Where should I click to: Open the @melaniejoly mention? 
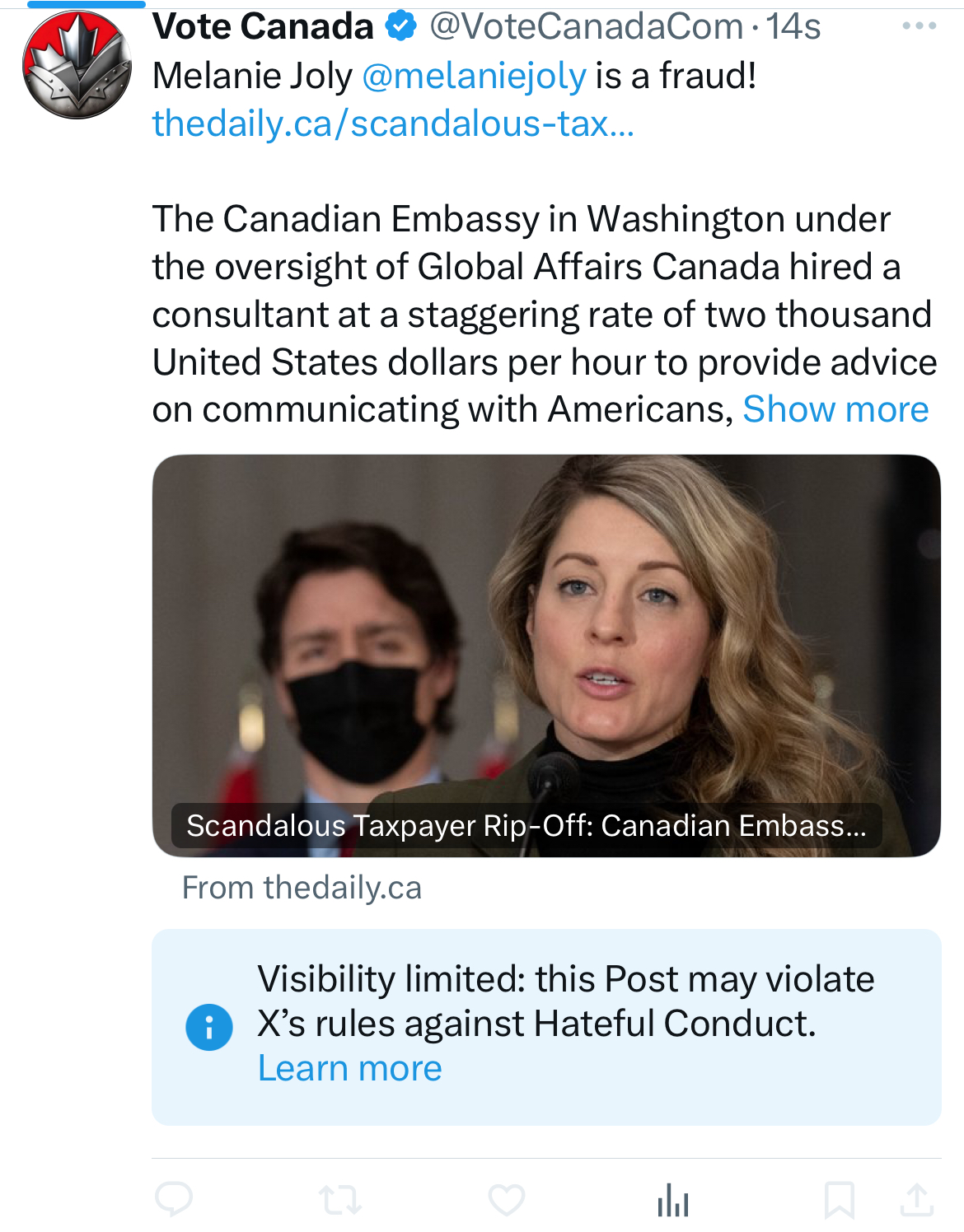pos(474,76)
